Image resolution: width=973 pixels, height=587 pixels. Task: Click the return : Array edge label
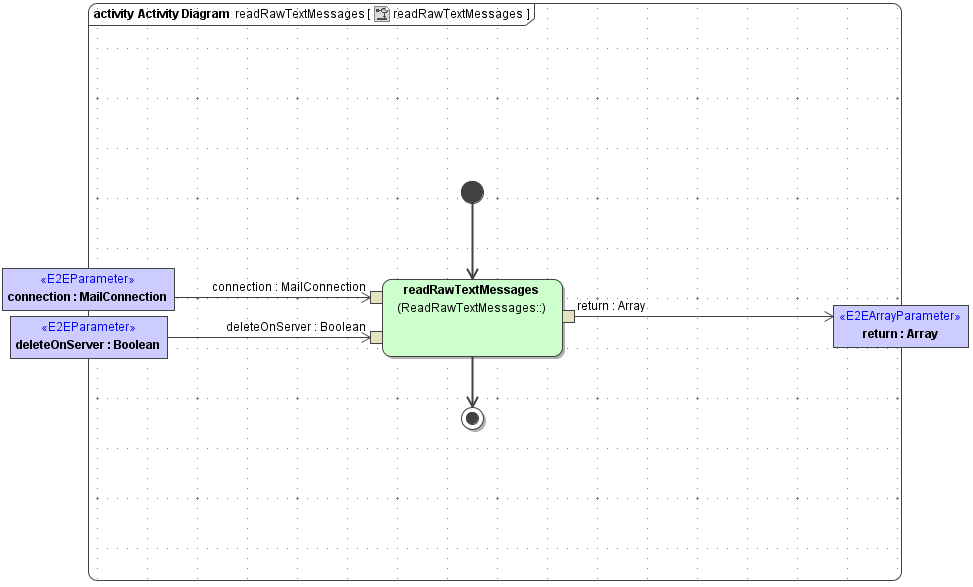click(x=611, y=307)
